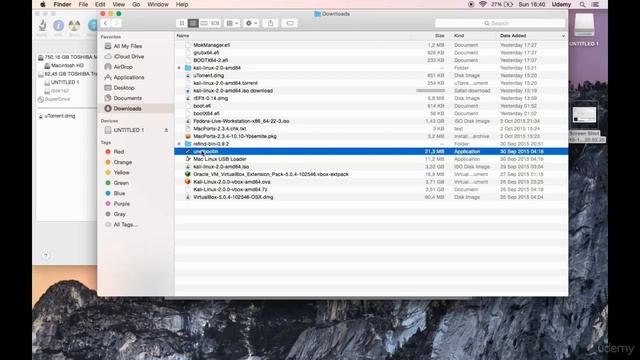This screenshot has height=360, width=640.
Task: Click the Edit Tags toolbar button
Action: [290, 23]
